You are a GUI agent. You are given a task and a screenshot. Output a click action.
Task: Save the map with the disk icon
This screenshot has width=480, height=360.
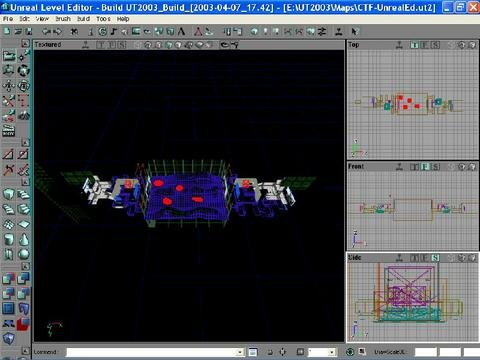click(x=29, y=32)
